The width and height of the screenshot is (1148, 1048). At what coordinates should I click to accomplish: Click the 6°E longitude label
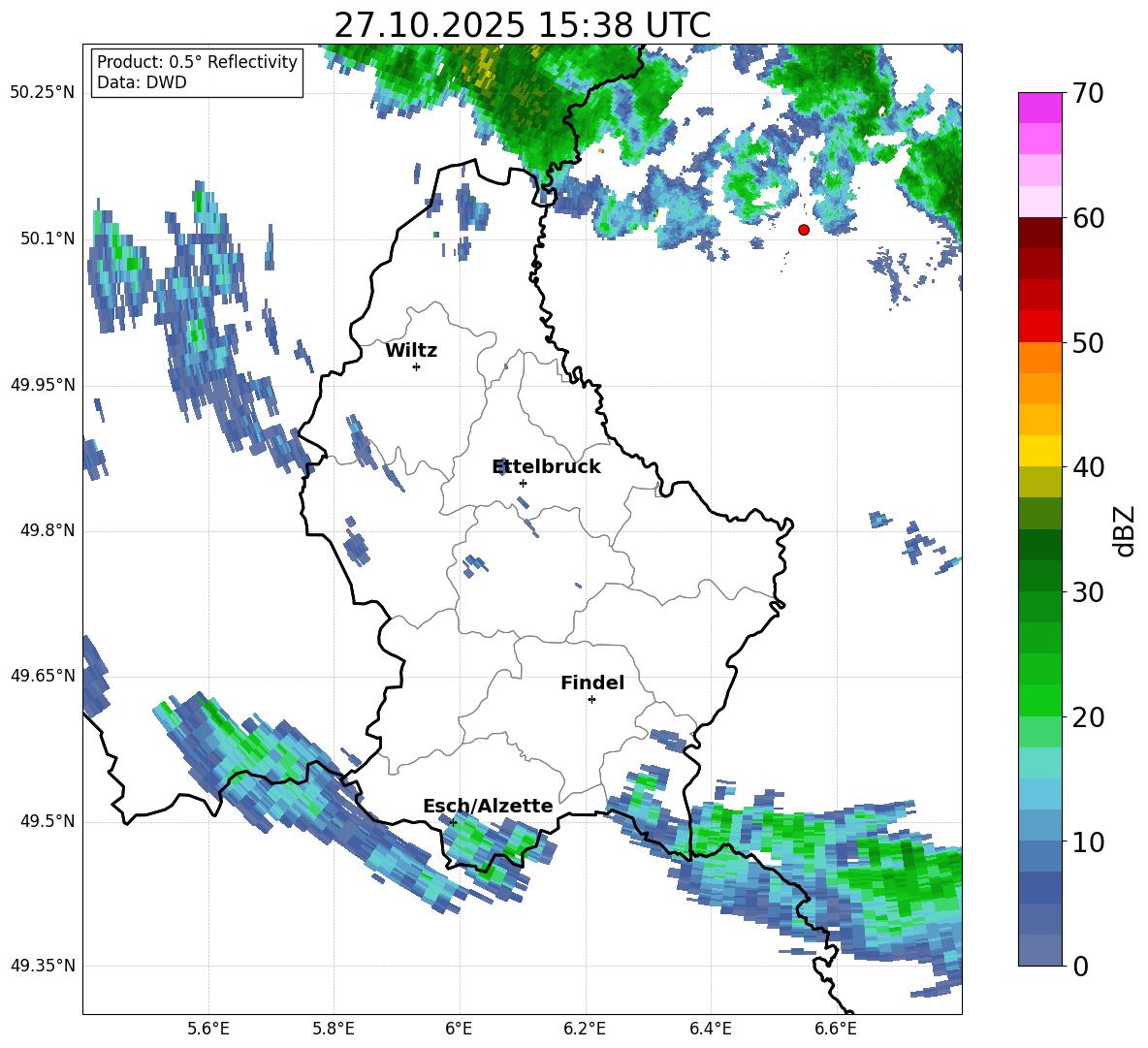tap(459, 1029)
